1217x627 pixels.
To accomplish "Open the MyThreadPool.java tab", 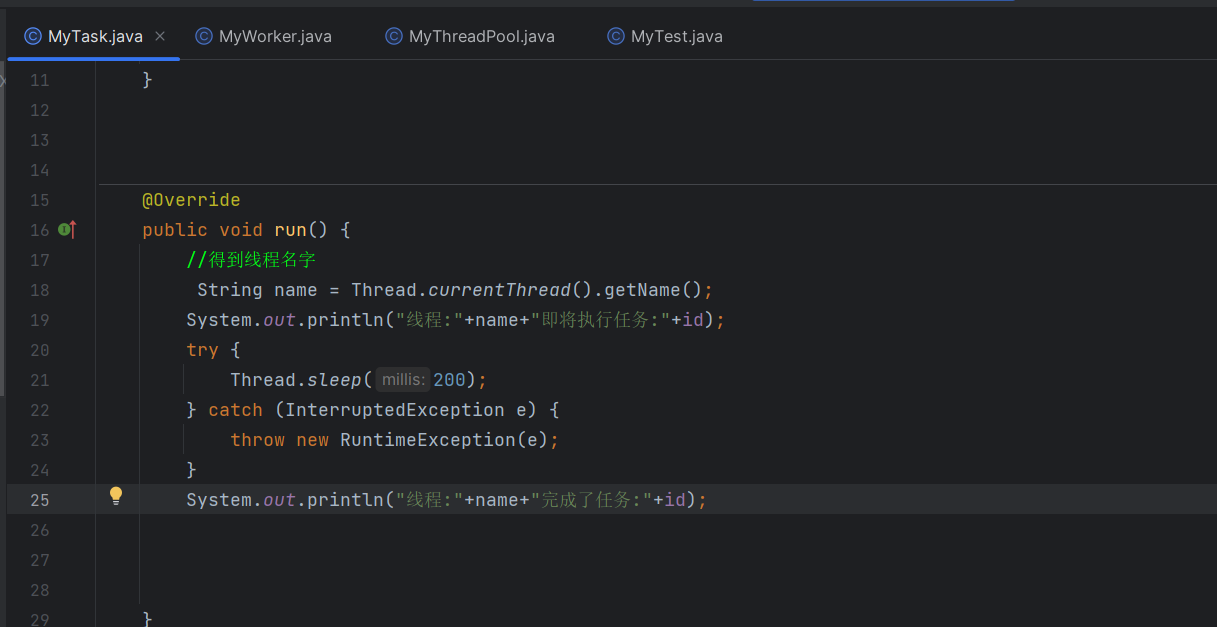I will click(x=481, y=37).
